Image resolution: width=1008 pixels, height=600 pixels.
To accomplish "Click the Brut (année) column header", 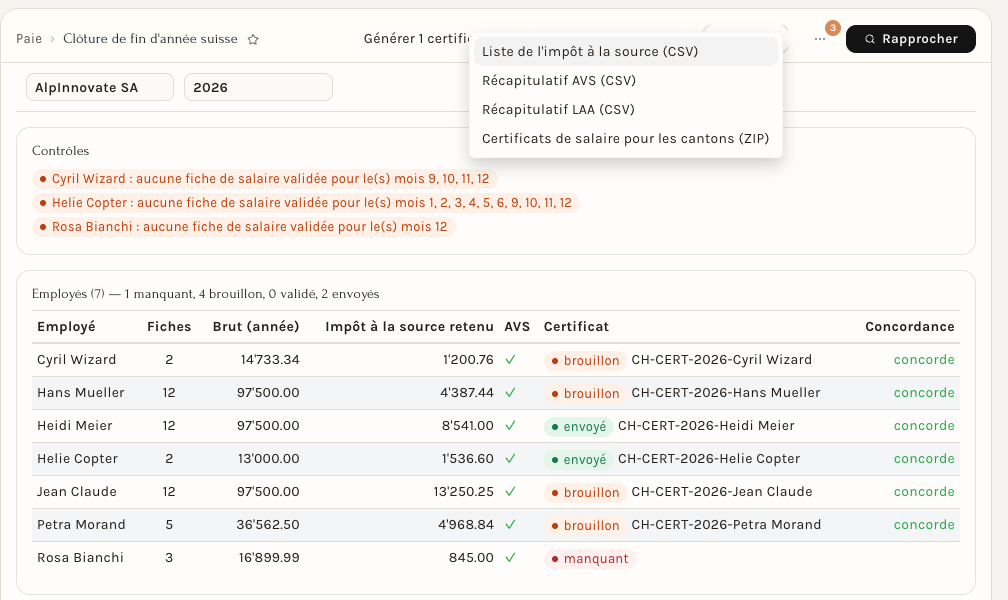I will [x=256, y=327].
